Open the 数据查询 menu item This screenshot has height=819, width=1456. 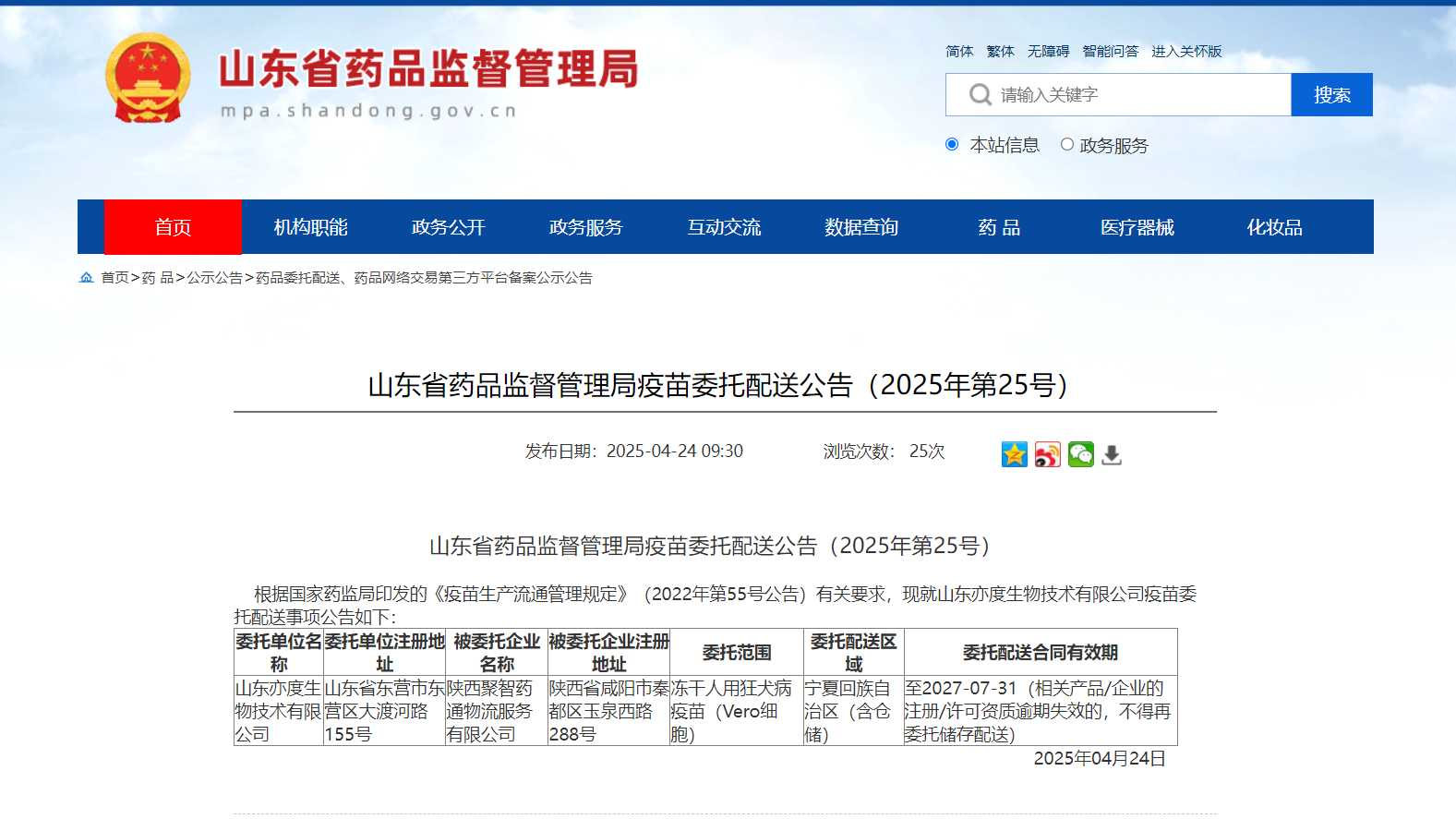[x=861, y=227]
